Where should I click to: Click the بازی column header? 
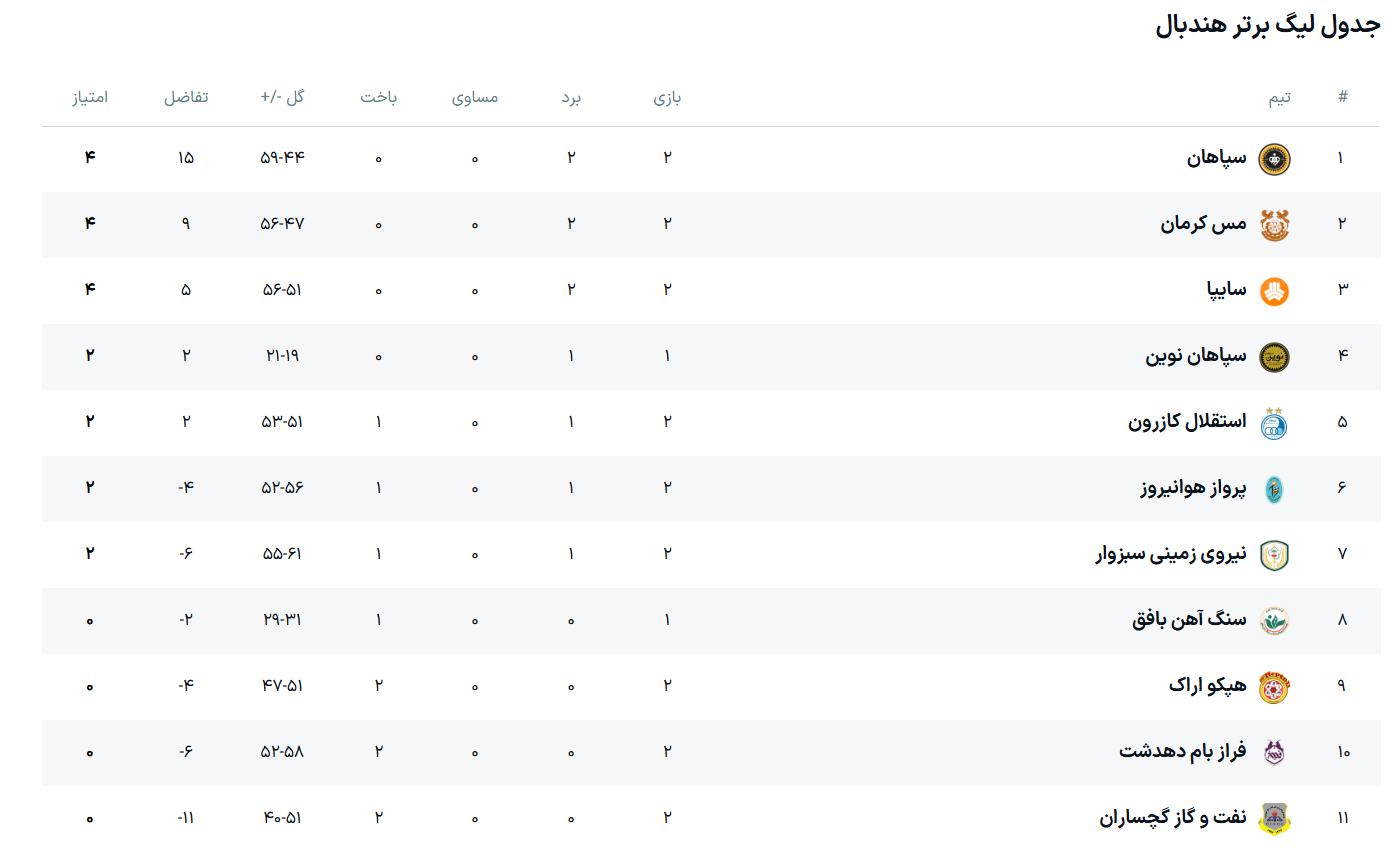click(667, 97)
